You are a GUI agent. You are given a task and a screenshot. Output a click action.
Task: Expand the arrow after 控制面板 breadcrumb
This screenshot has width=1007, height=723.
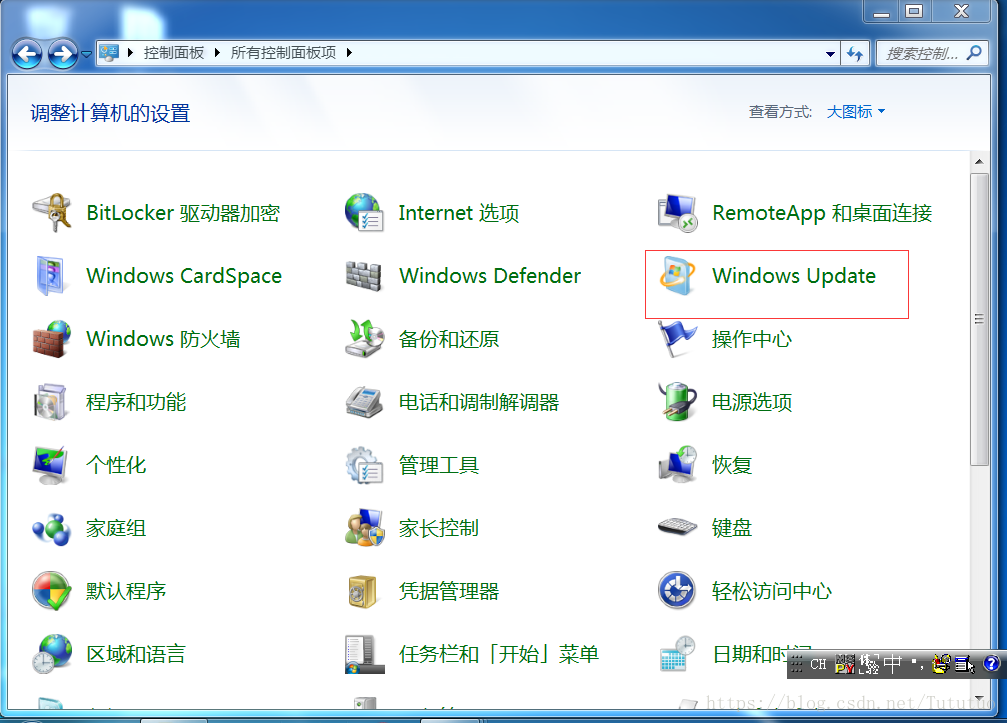(x=216, y=53)
